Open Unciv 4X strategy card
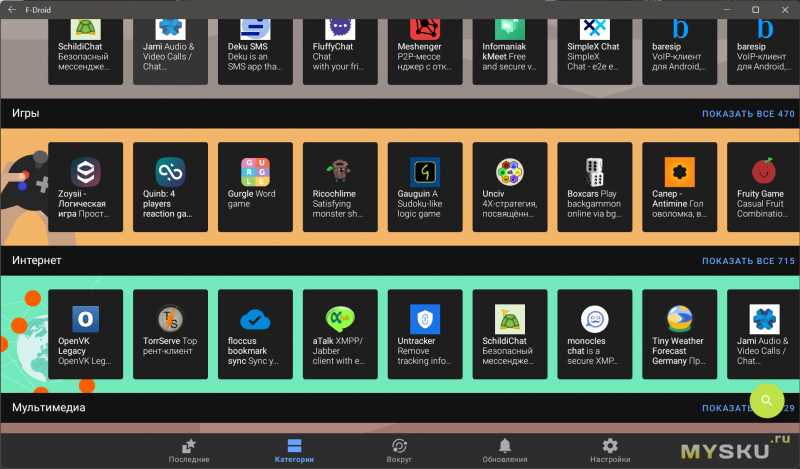 (x=510, y=187)
